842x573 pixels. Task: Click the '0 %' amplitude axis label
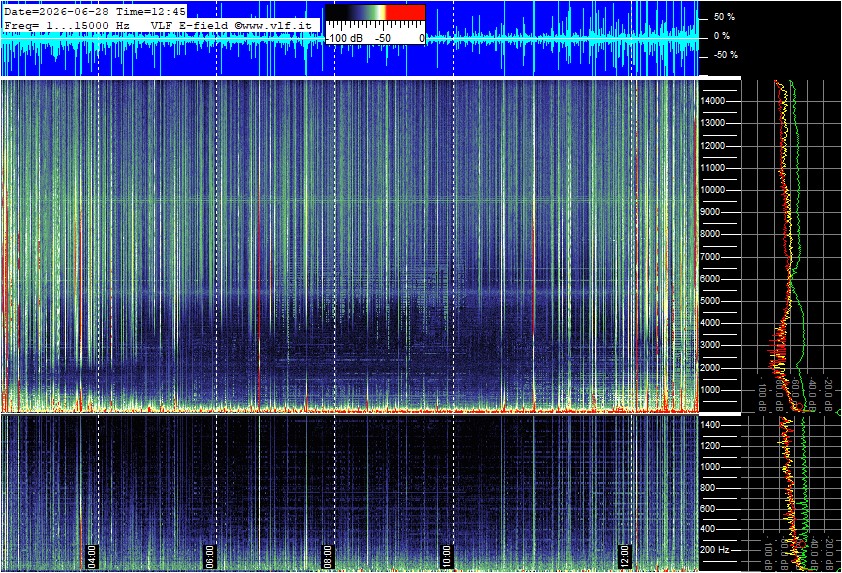(x=722, y=36)
